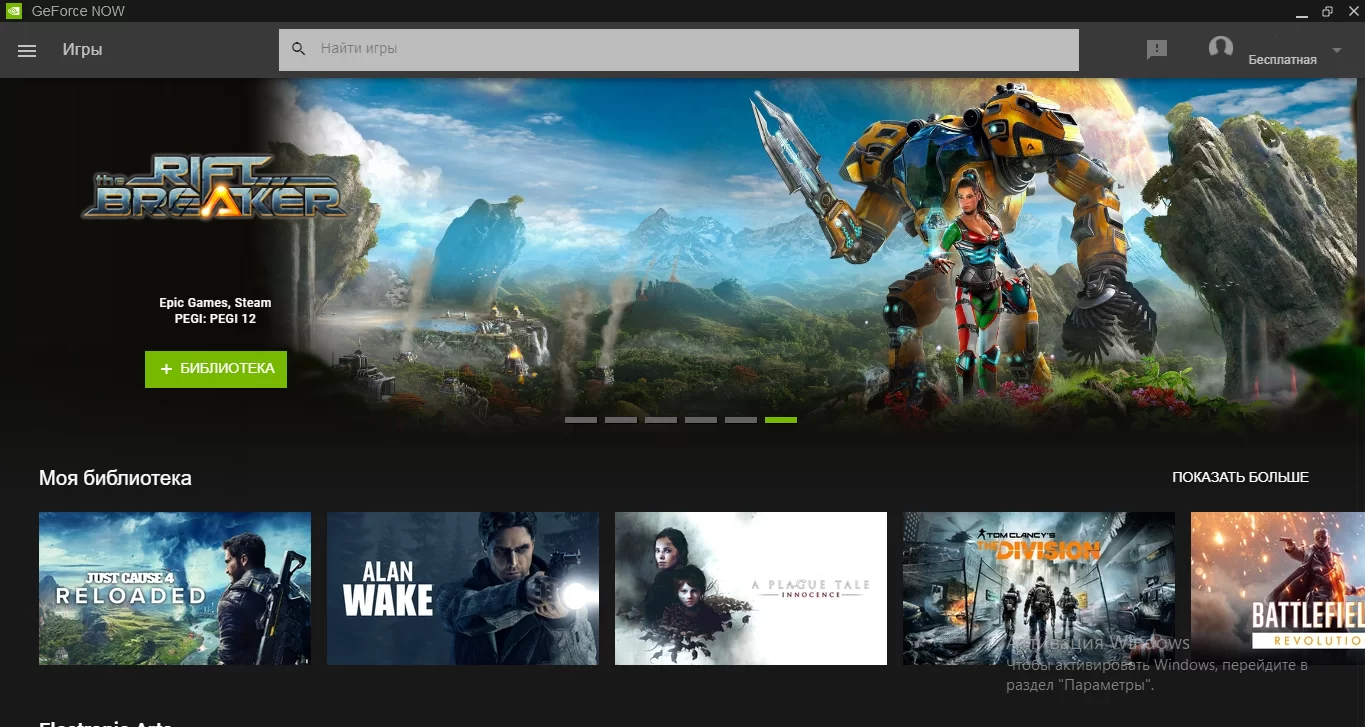
Task: Restore down the GeForce NOW window
Action: tap(1327, 11)
